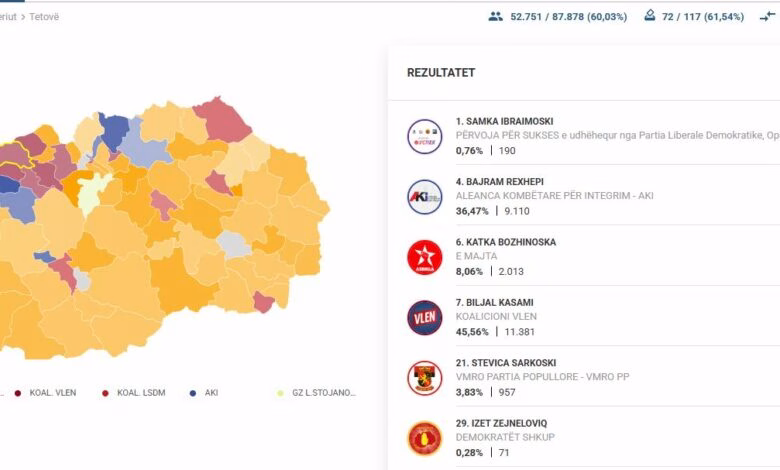Click the gray municipality in the eastern map
Screen dimensions: 780x470
tap(234, 244)
